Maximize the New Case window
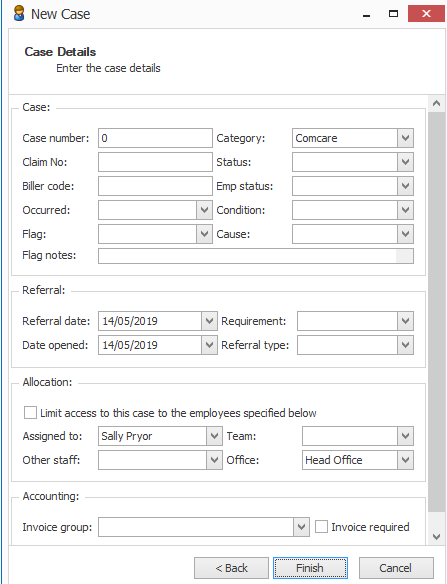Image resolution: width=447 pixels, height=584 pixels. tap(393, 14)
